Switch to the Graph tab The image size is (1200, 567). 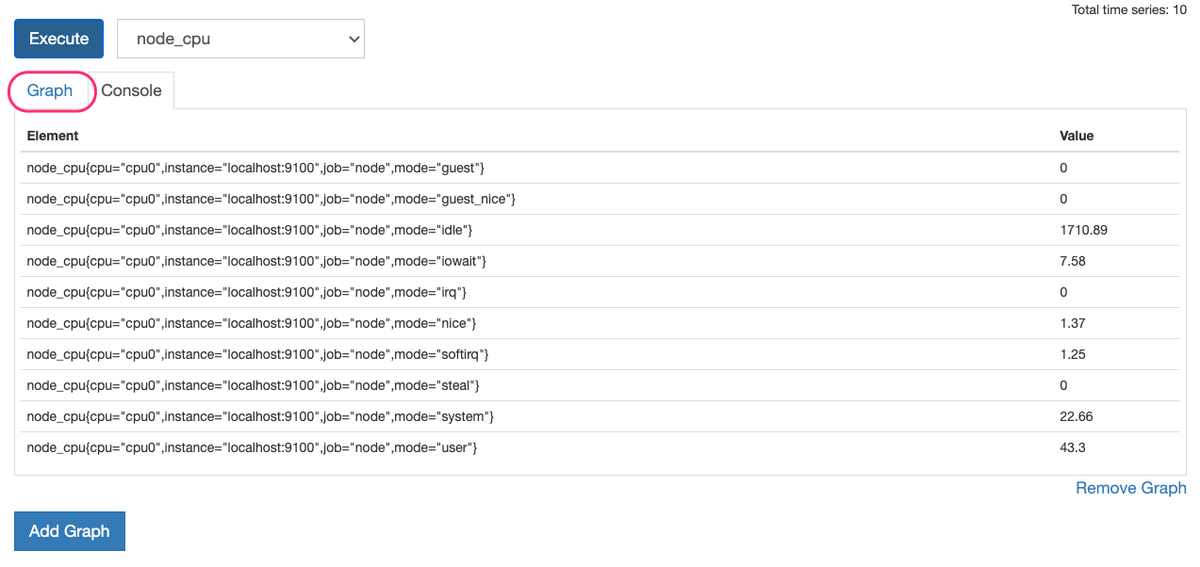tap(50, 91)
